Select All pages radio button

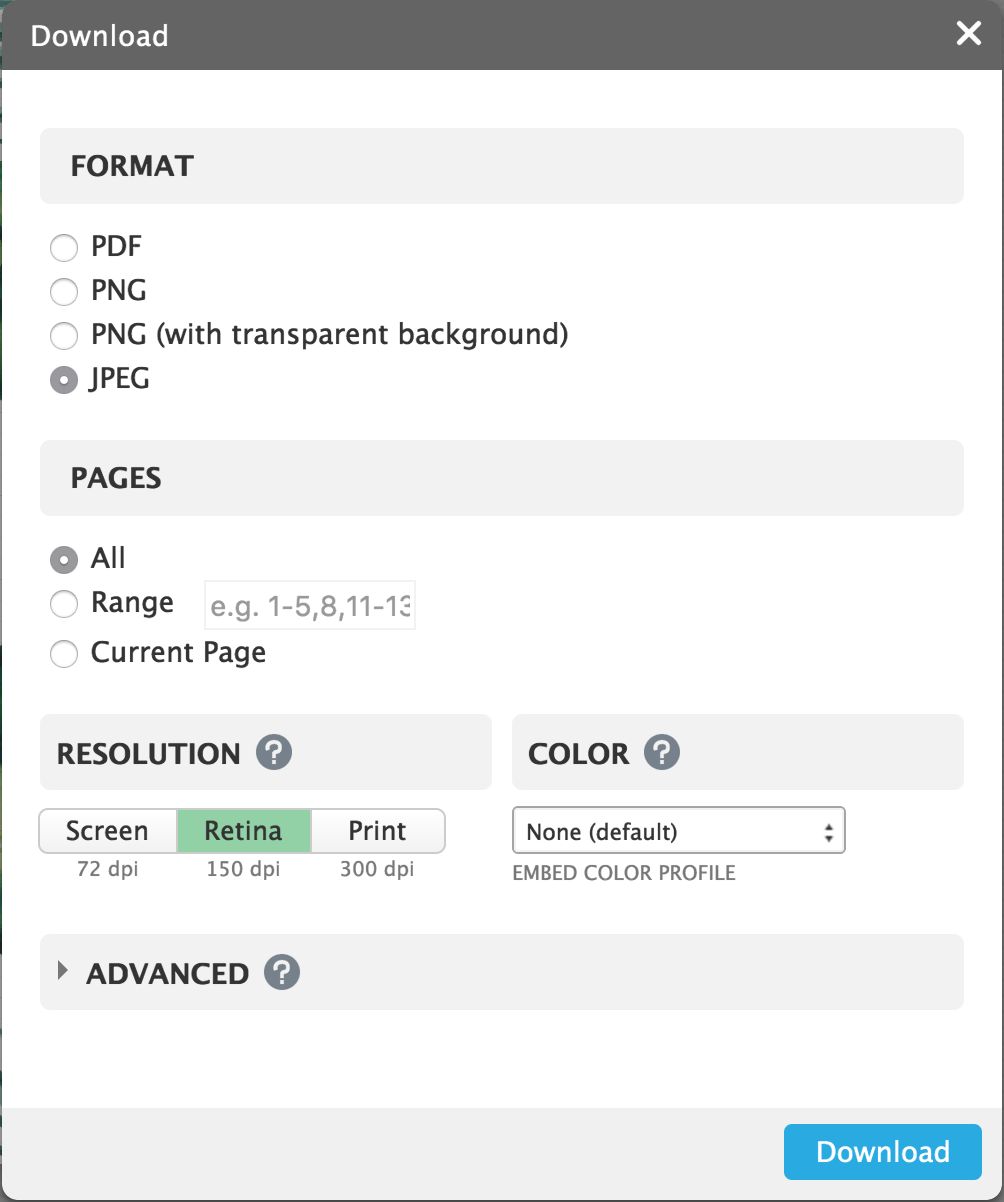[x=64, y=559]
